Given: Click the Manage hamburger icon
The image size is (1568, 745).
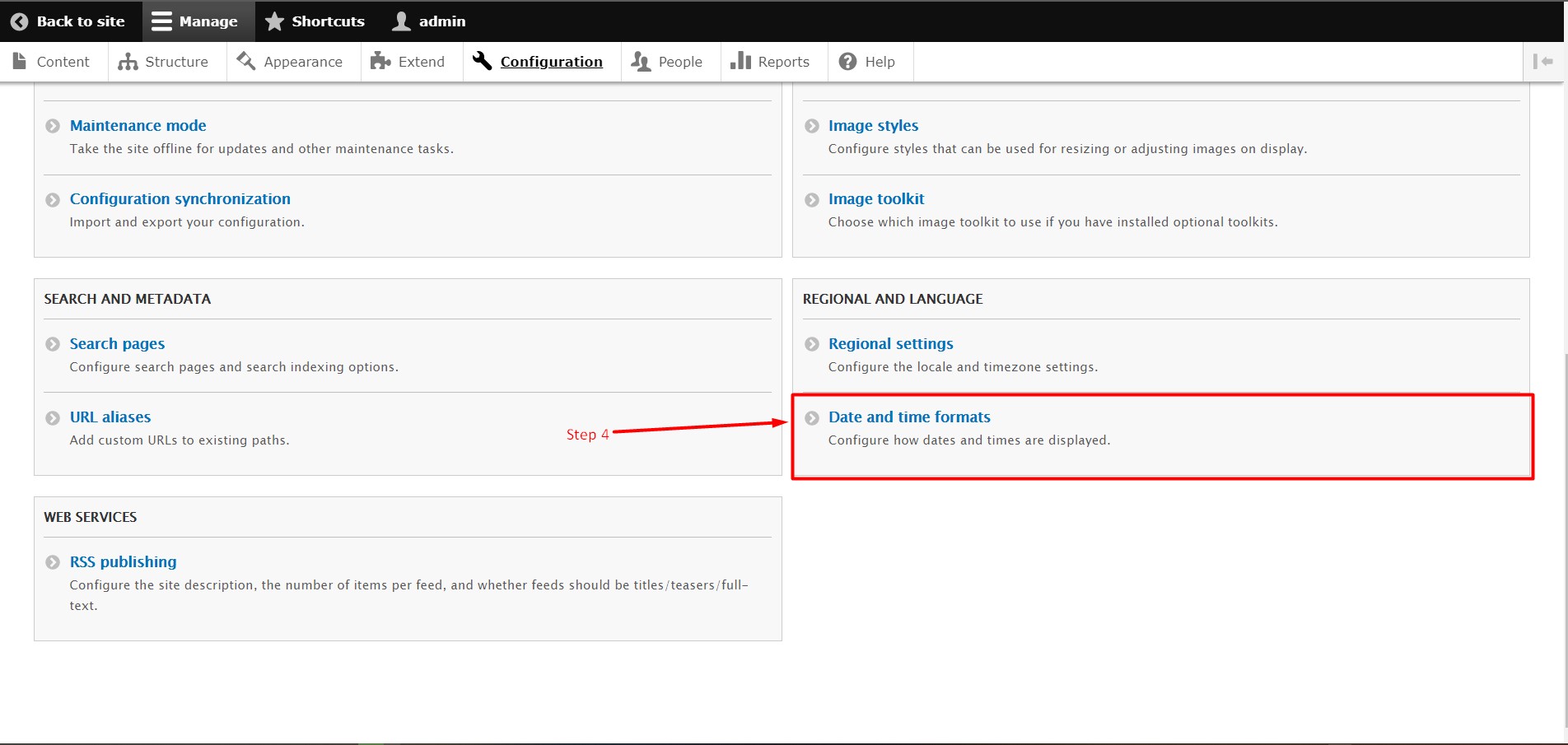Looking at the screenshot, I should click(162, 21).
